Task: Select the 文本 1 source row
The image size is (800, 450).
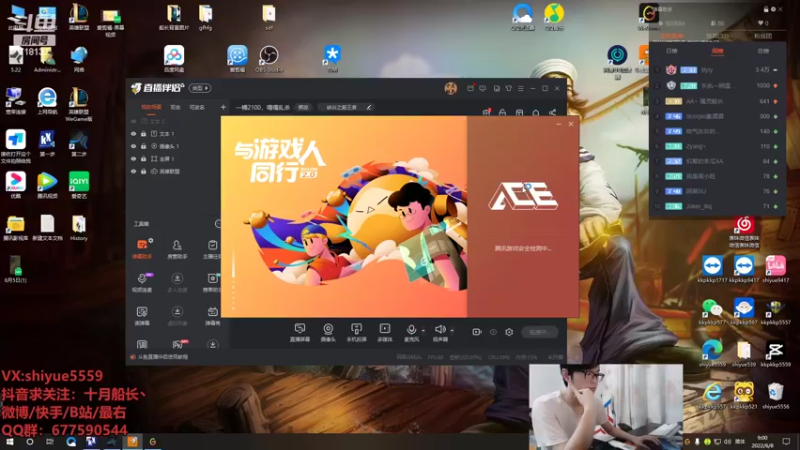Action: click(x=174, y=134)
